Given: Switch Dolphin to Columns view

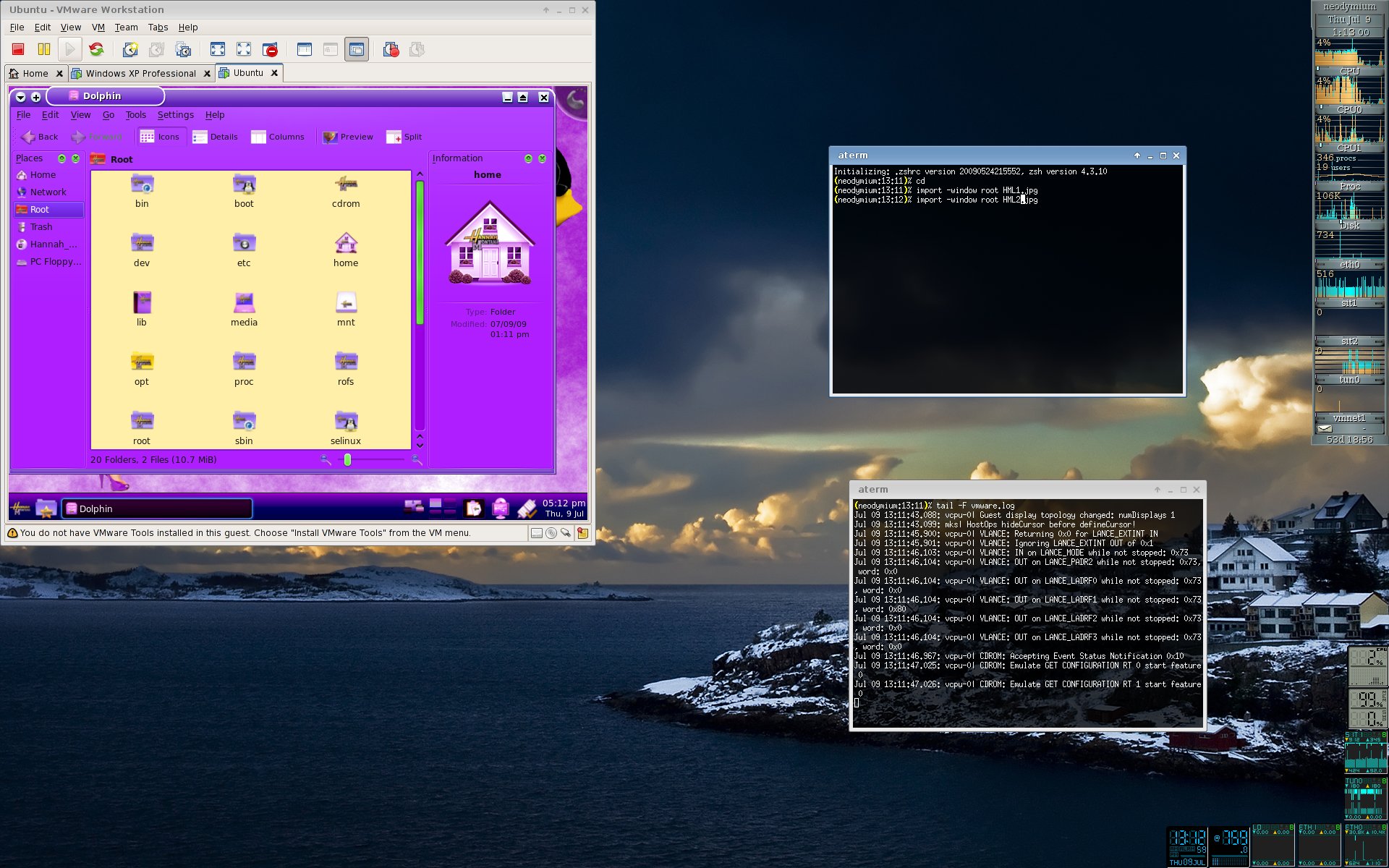Looking at the screenshot, I should pos(278,137).
